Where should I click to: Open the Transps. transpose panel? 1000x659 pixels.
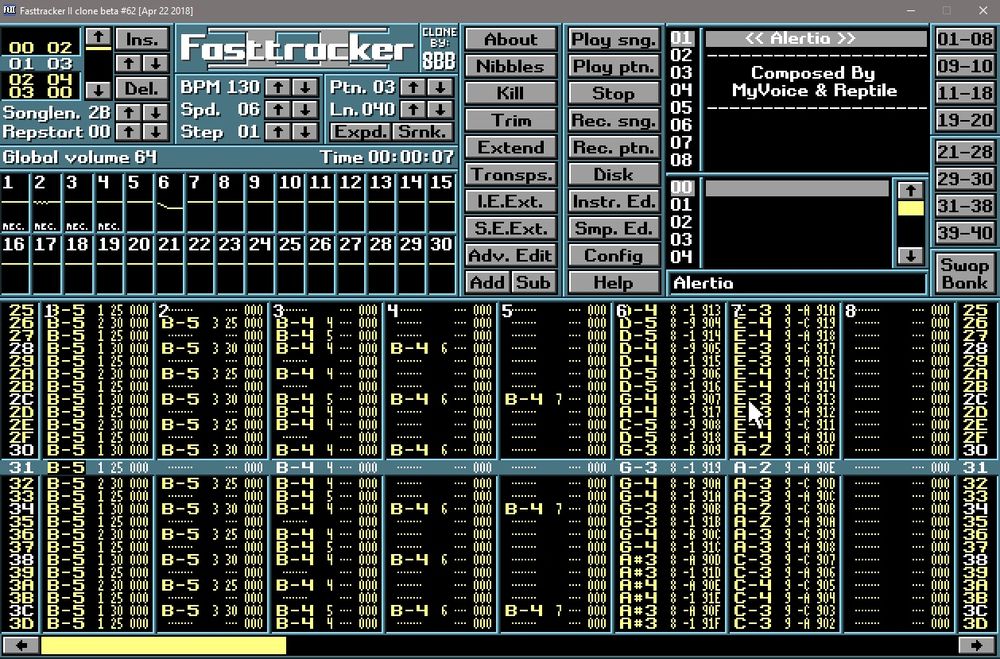tap(511, 174)
